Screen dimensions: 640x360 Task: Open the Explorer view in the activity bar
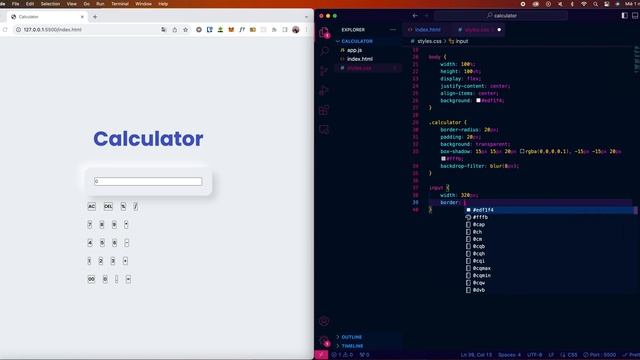point(324,32)
